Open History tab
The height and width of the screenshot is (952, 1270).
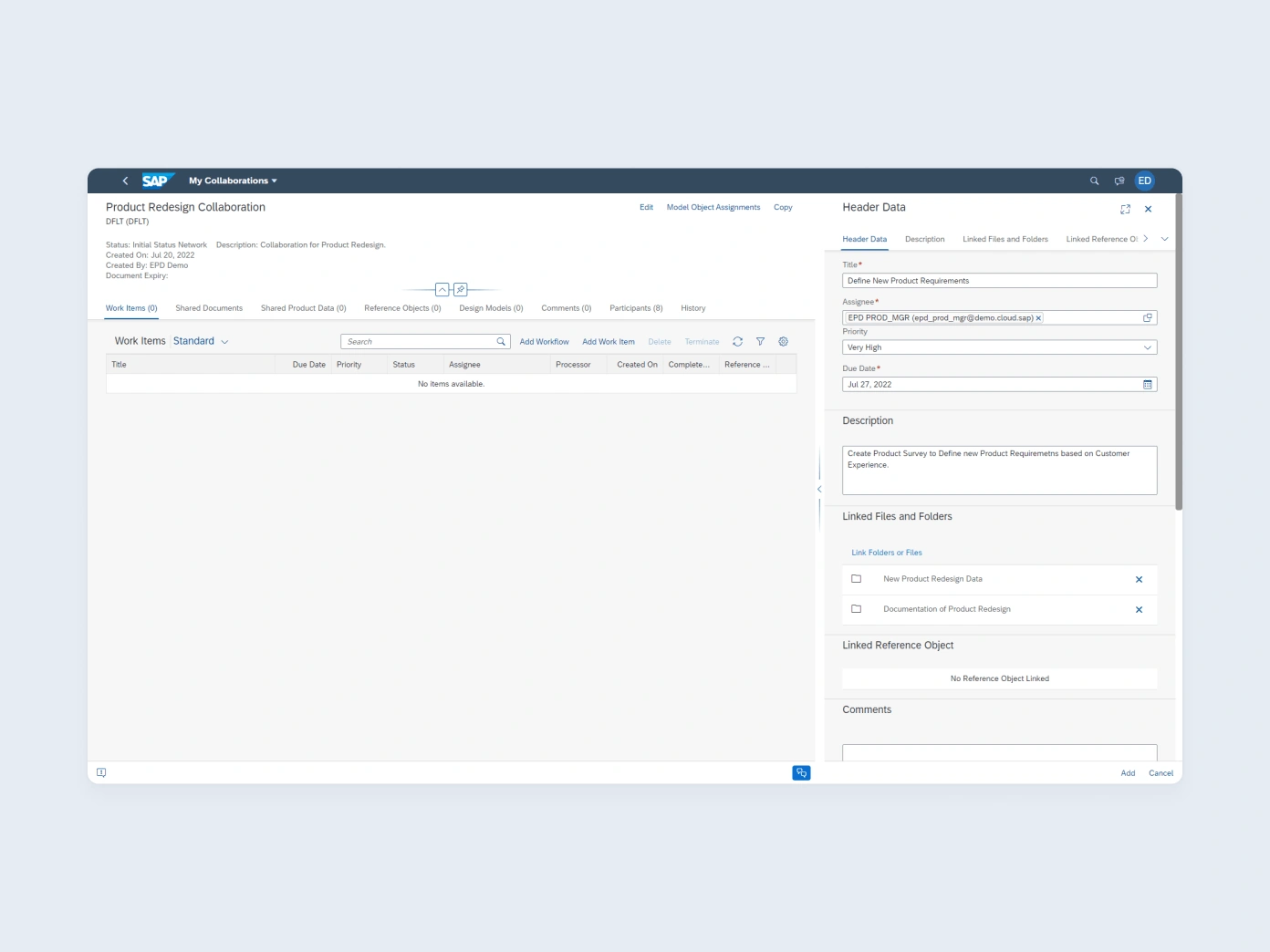693,308
